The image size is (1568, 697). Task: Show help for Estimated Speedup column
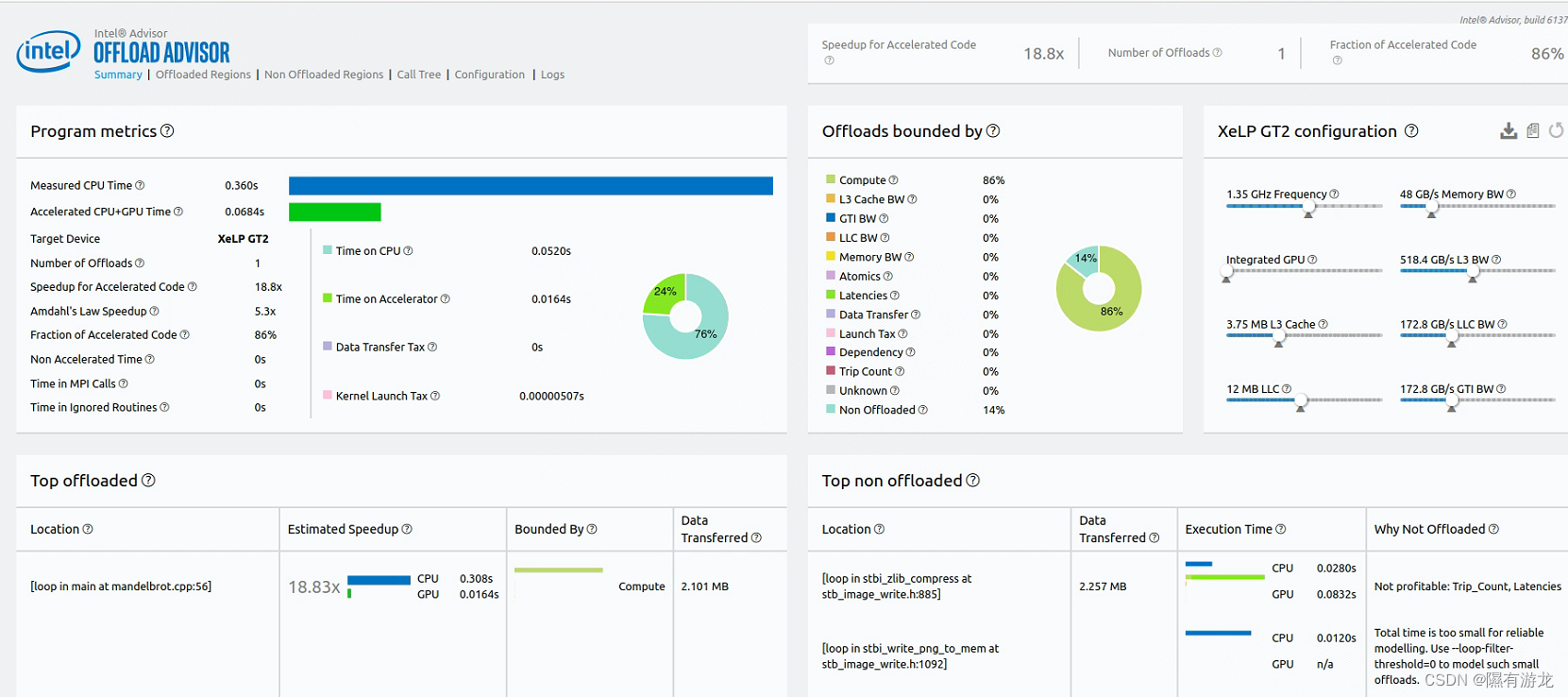[407, 529]
